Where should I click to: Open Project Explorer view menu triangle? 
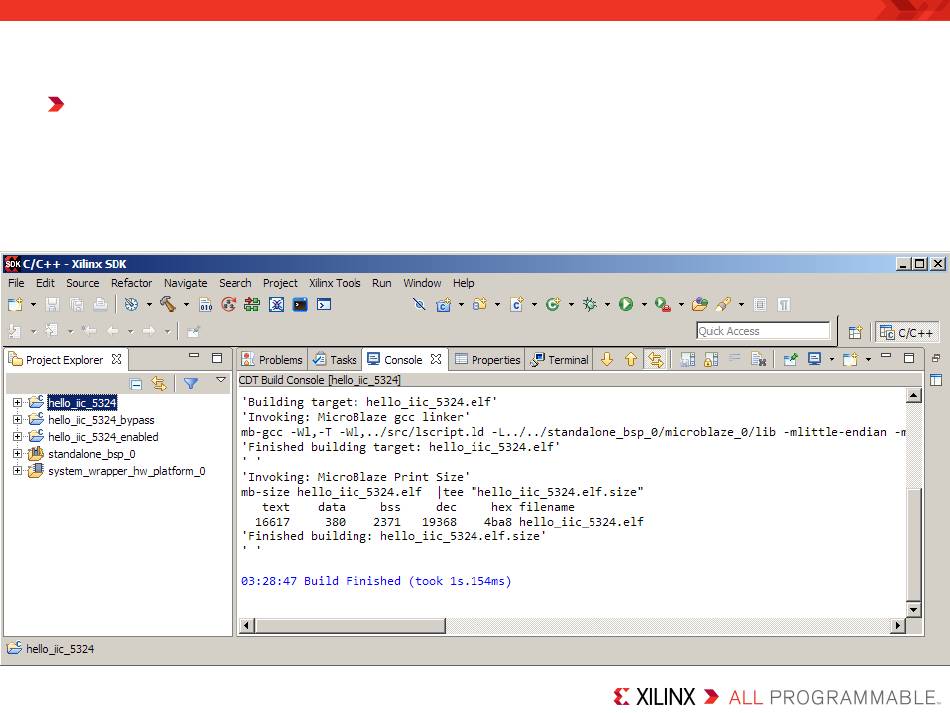221,380
